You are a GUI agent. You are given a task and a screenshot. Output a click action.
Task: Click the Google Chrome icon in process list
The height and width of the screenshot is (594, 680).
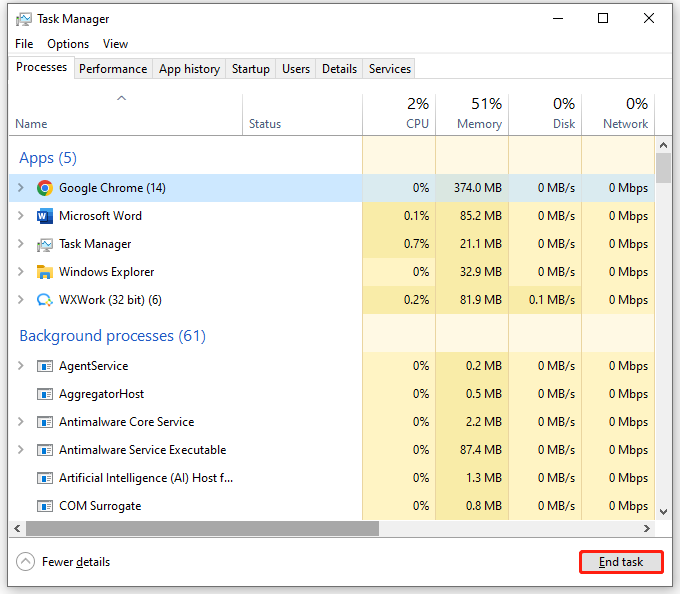tap(44, 188)
